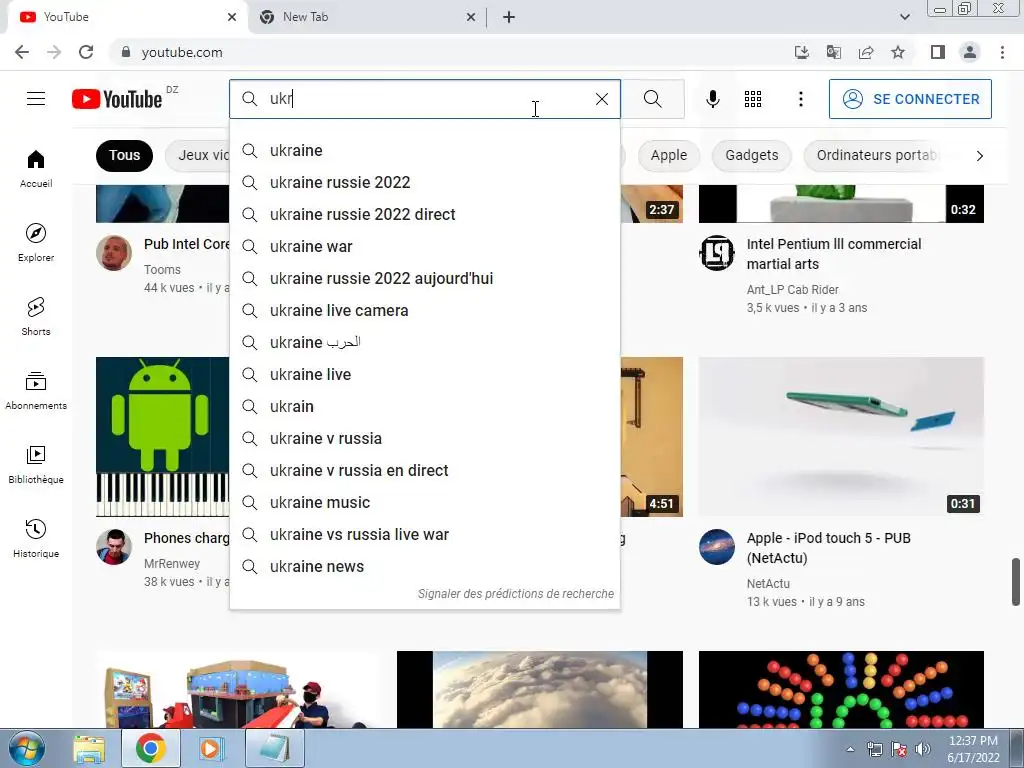Select the Apple filter chip
Image resolution: width=1024 pixels, height=768 pixels.
pyautogui.click(x=669, y=155)
